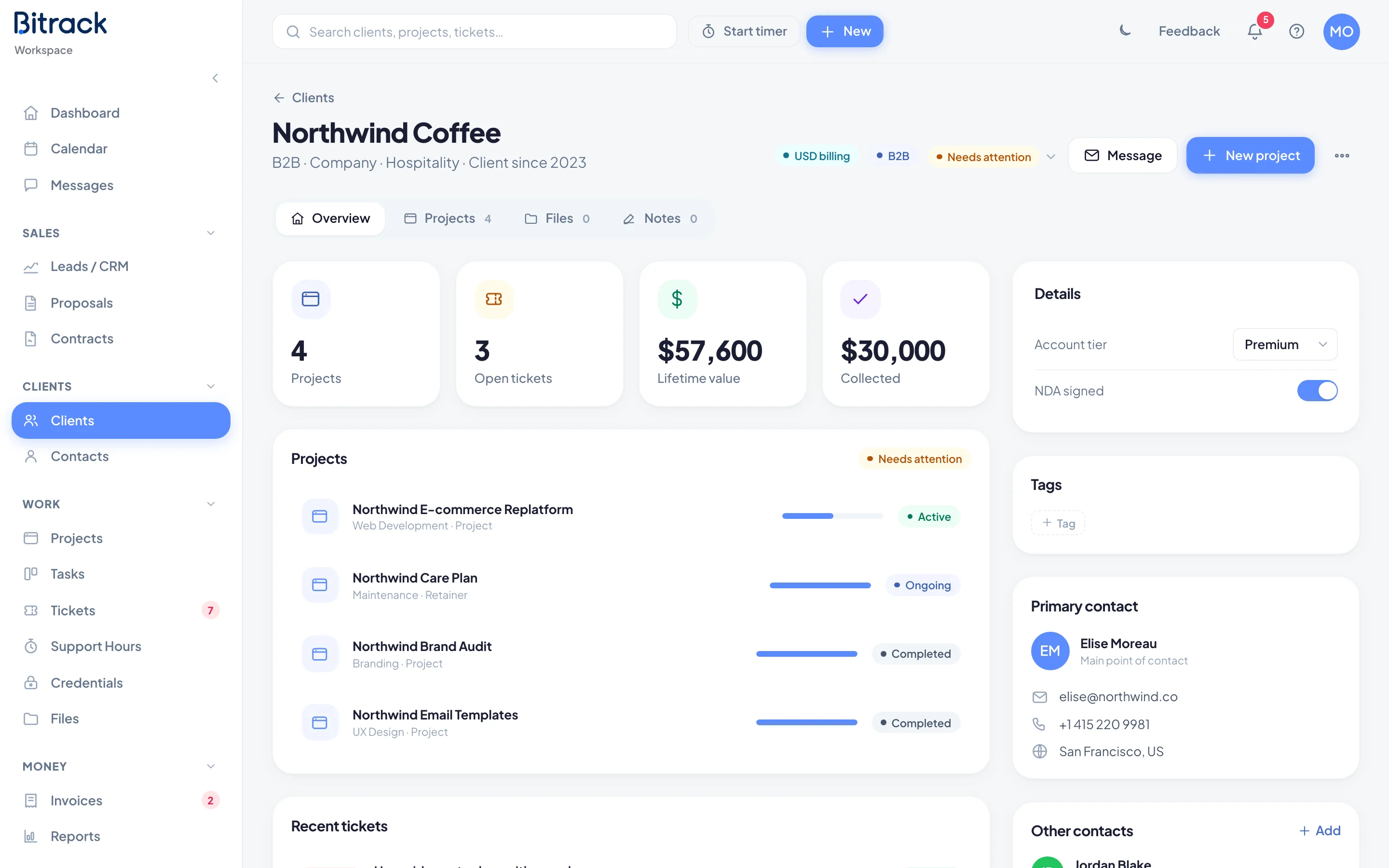
Task: Go back to Clients link
Action: tap(304, 97)
